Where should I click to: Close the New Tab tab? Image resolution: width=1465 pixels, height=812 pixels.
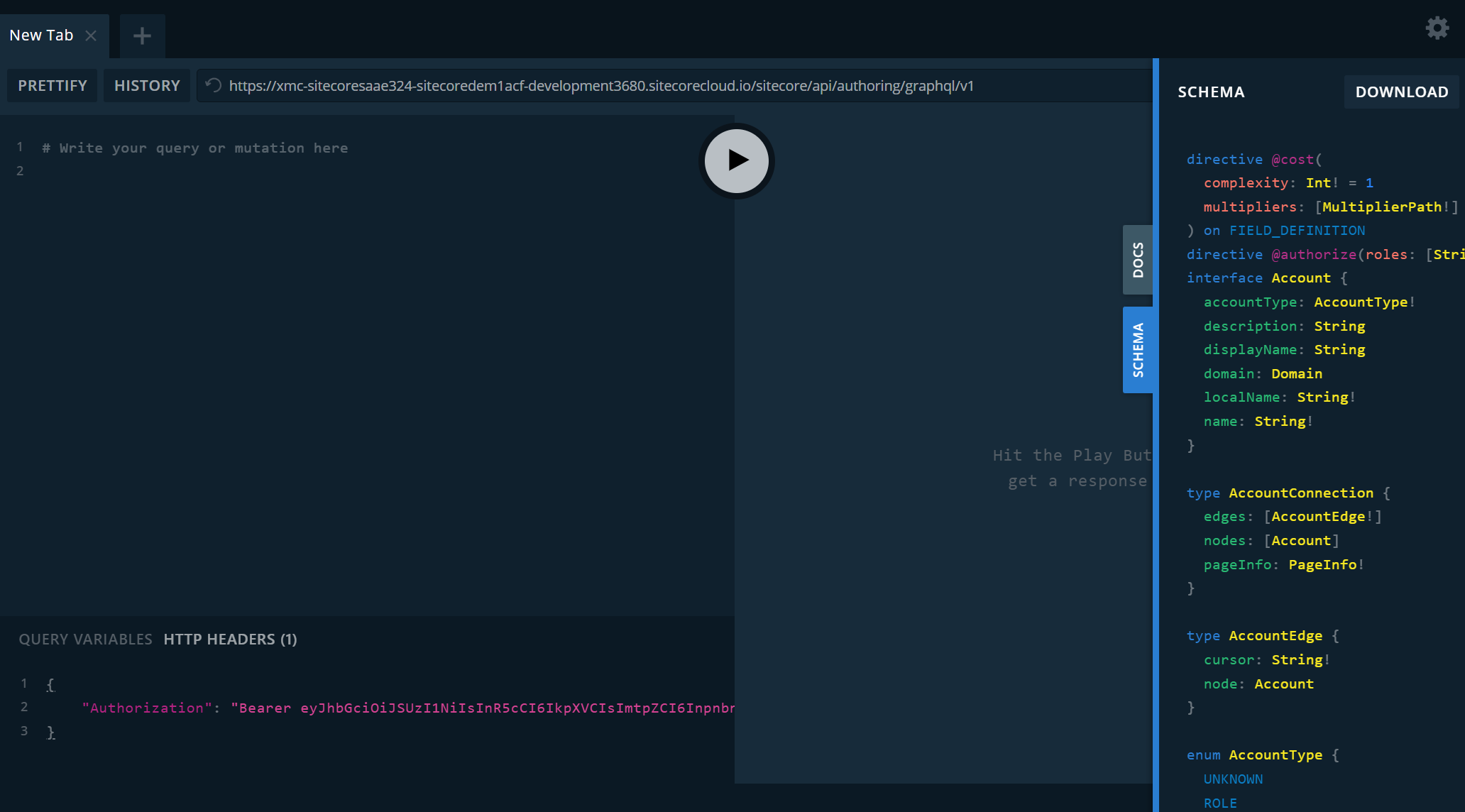(x=91, y=35)
